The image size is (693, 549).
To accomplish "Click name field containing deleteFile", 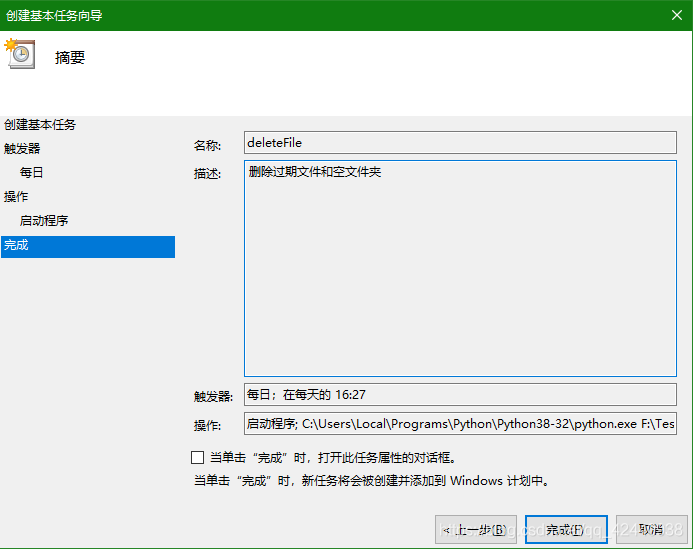I will click(460, 142).
